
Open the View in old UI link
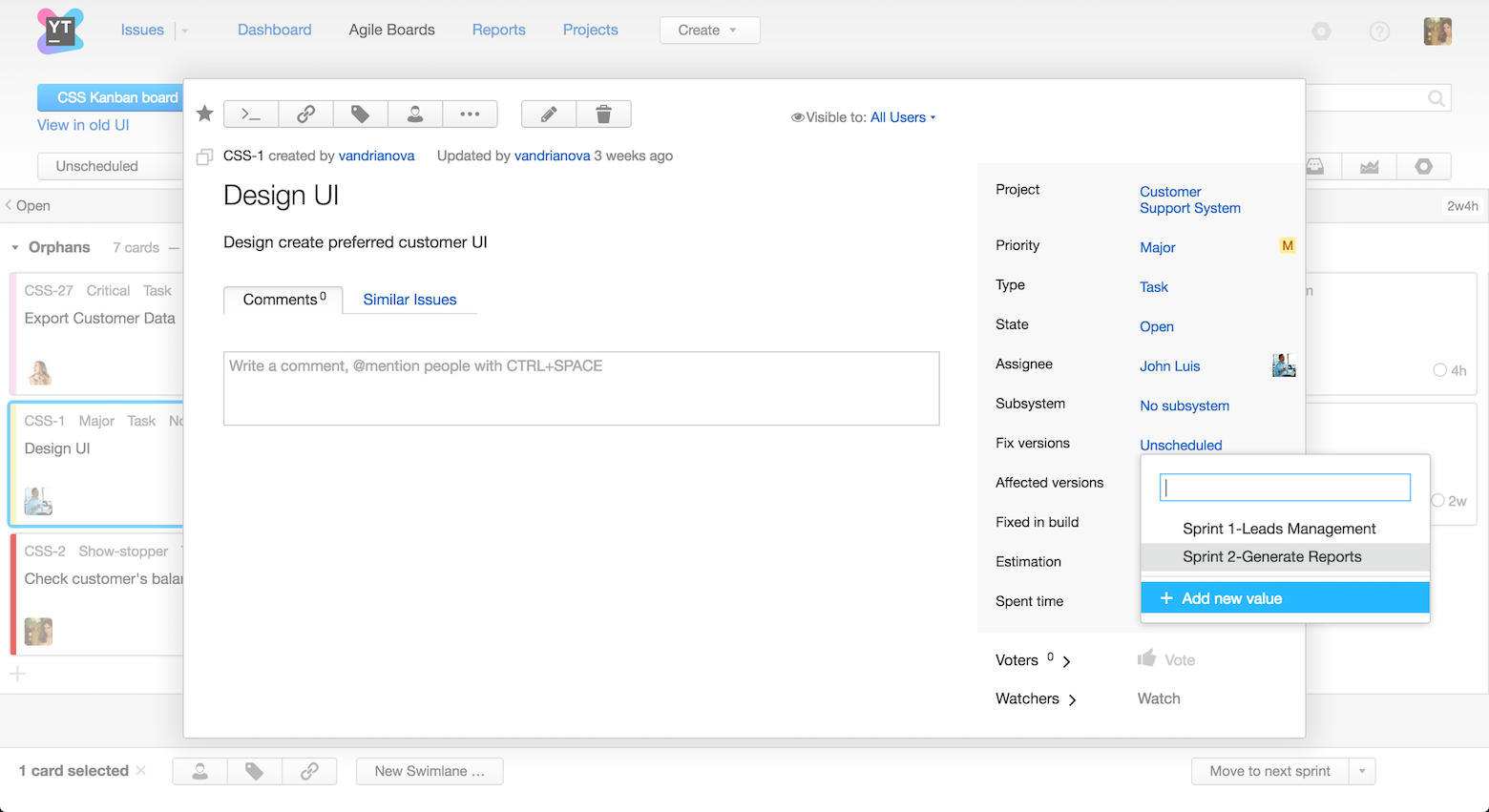(x=82, y=125)
